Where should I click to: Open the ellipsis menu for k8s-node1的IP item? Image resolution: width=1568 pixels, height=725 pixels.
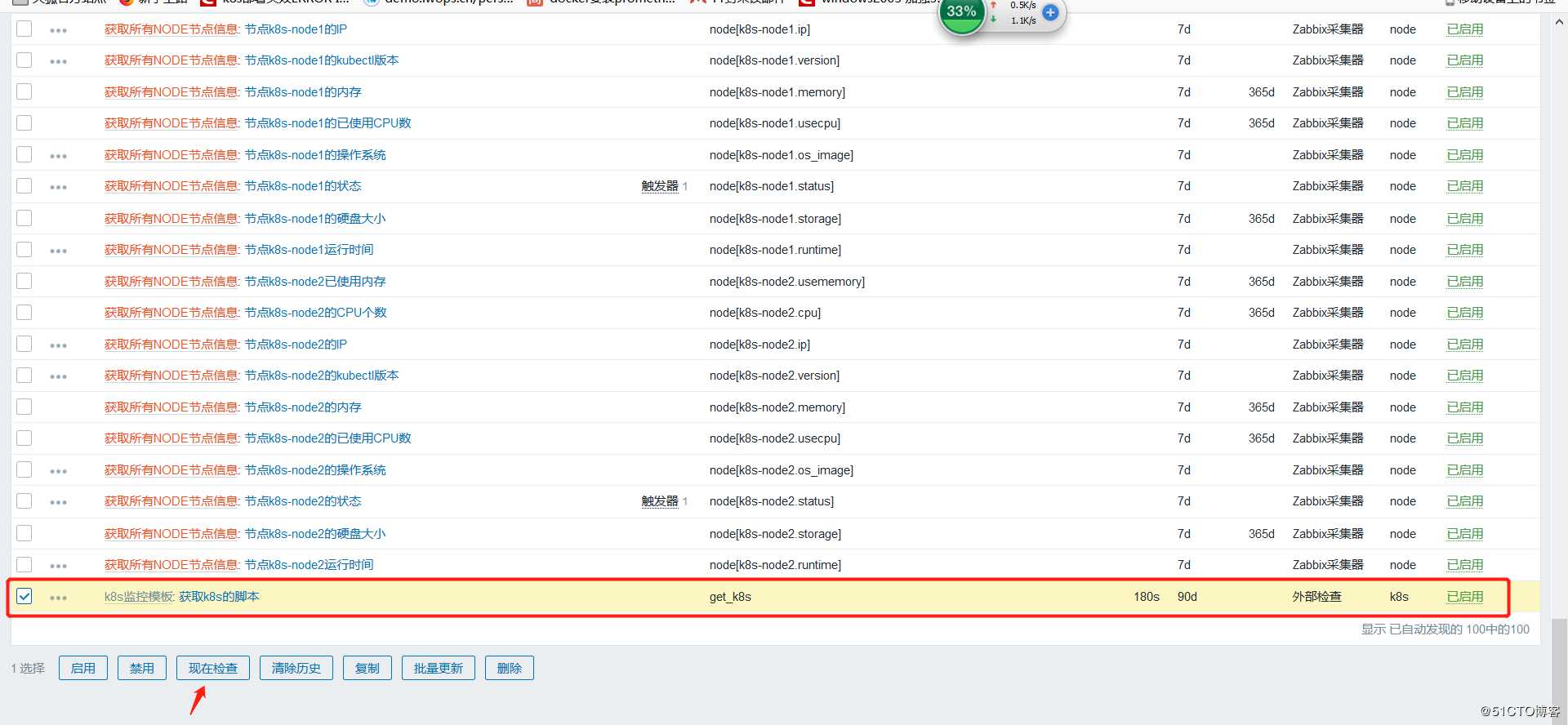point(58,30)
